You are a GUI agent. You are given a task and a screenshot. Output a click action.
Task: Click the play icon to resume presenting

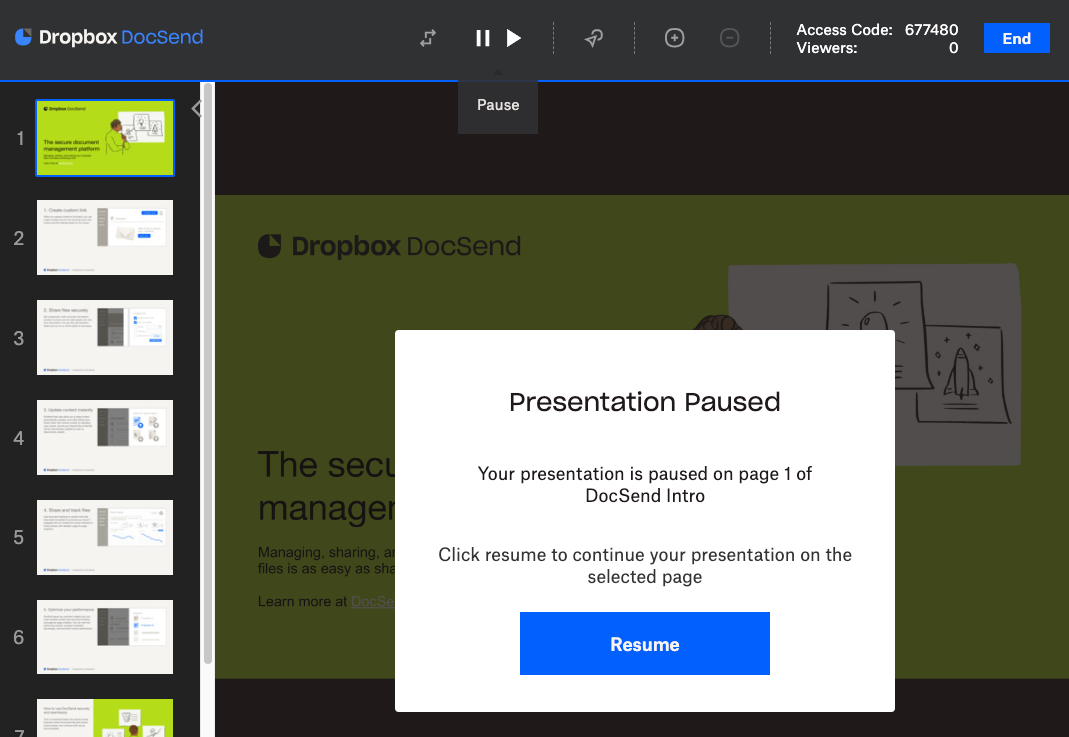click(514, 37)
